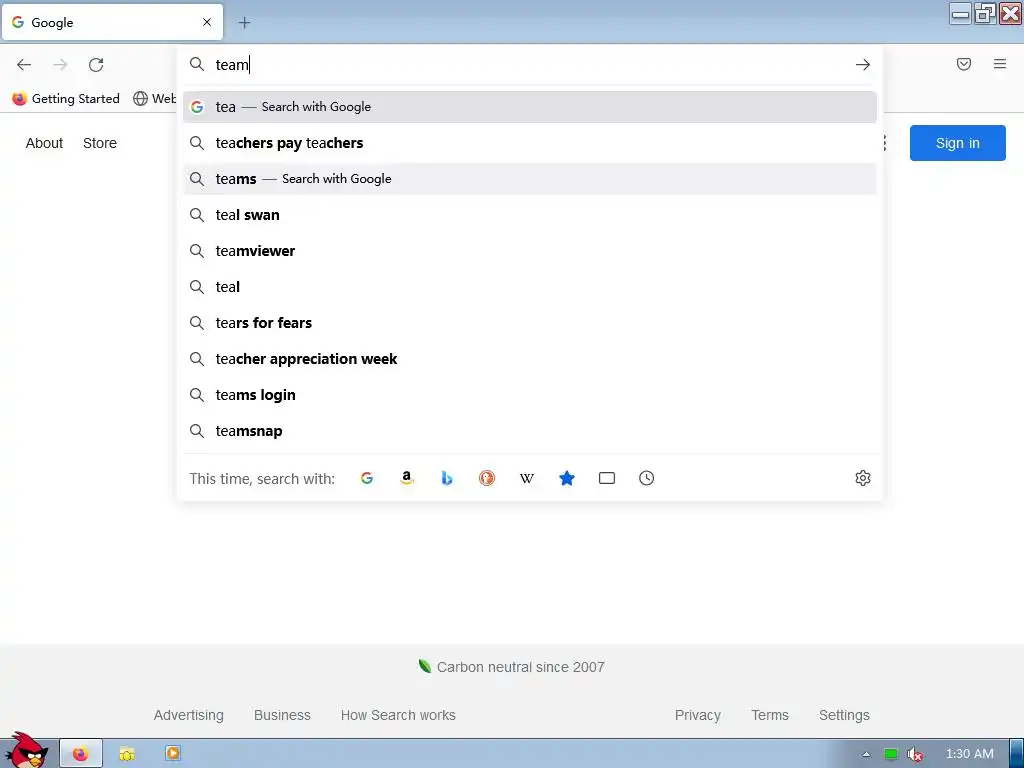Pick the 'teams — Search with Google' suggestion

[530, 179]
